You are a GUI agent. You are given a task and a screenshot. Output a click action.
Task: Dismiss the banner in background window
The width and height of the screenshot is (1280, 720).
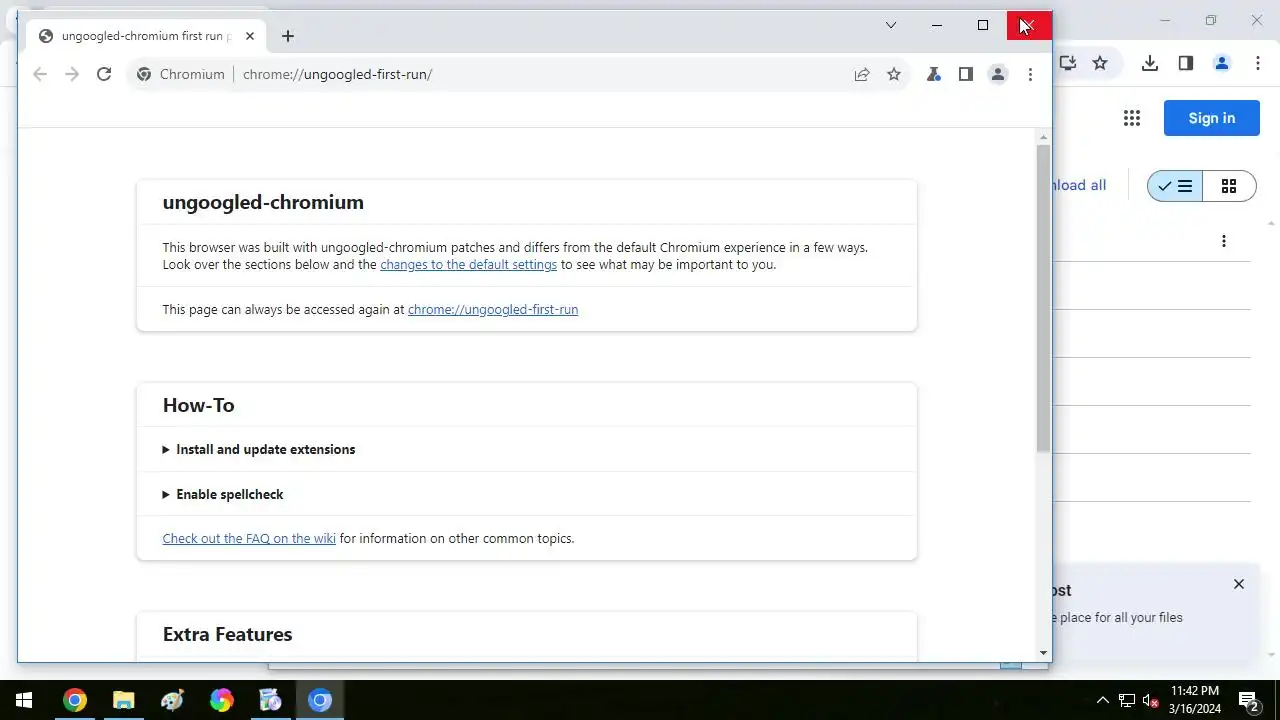[1239, 584]
